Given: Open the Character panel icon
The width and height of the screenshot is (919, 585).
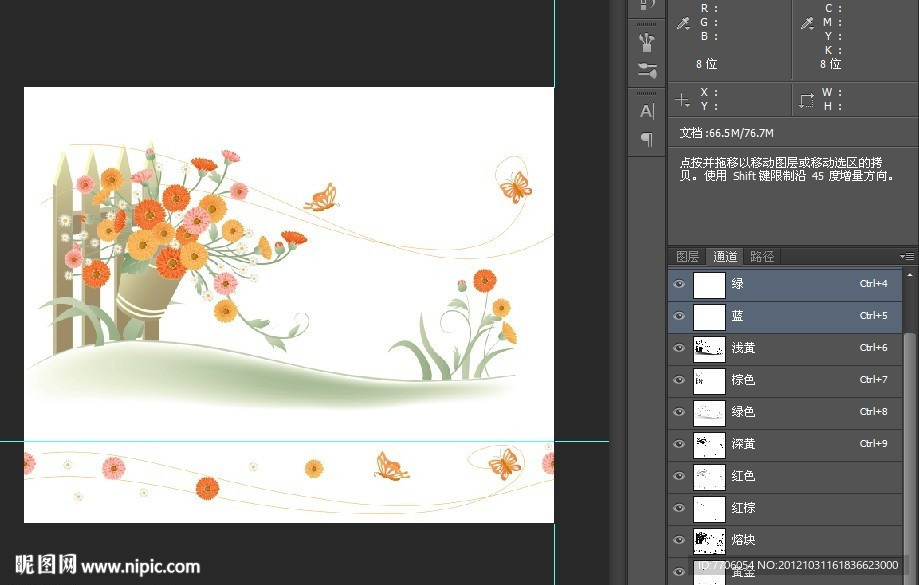Looking at the screenshot, I should [x=647, y=111].
